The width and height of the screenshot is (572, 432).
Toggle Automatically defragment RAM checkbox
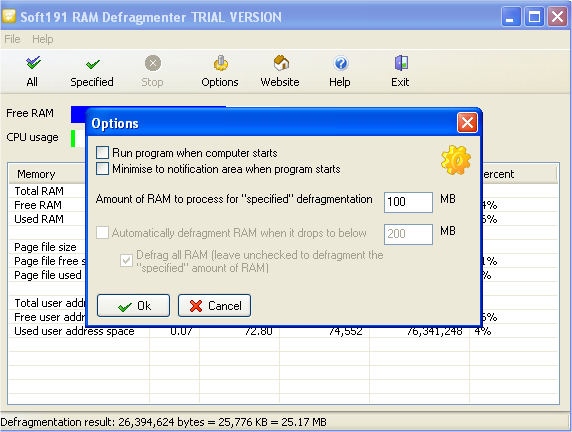click(102, 232)
